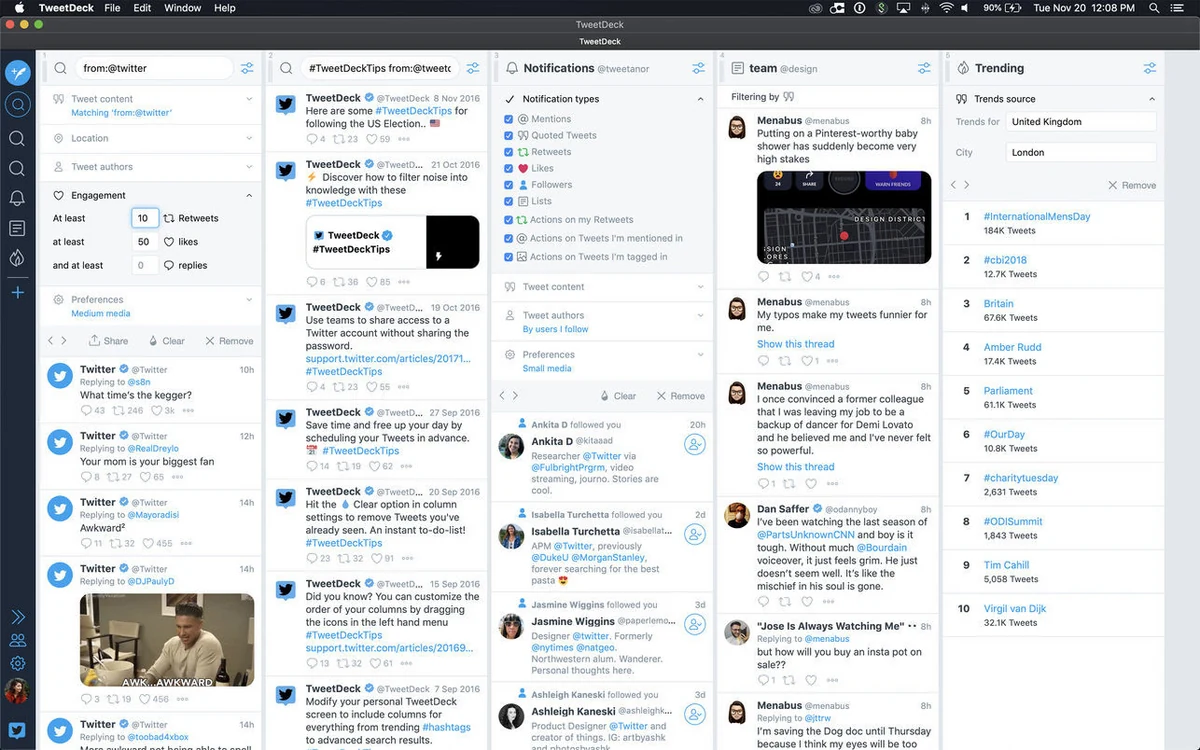
Task: Like the TweetDeck 8 Nov 2016 tweet
Action: 371,139
